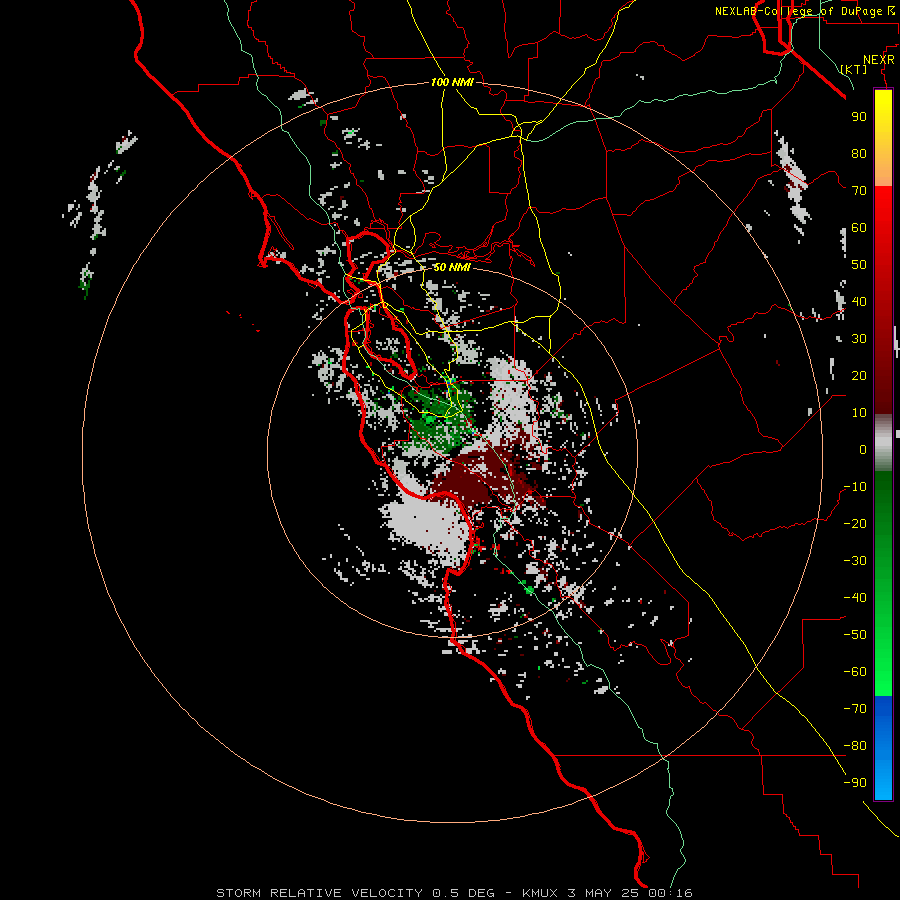Click the 50 value on the velocity scale
900x900 pixels.
click(859, 265)
